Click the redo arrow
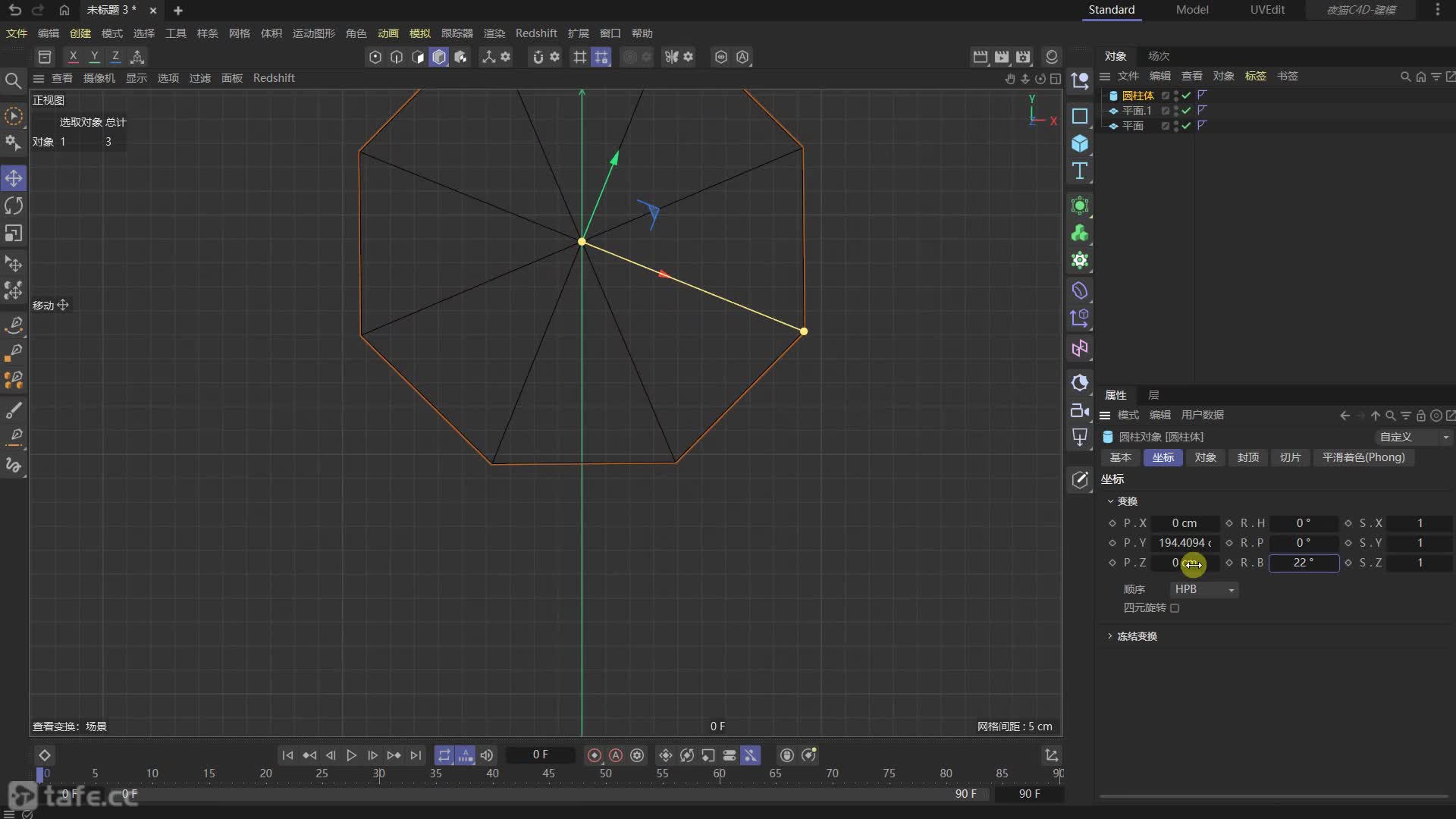 point(38,10)
